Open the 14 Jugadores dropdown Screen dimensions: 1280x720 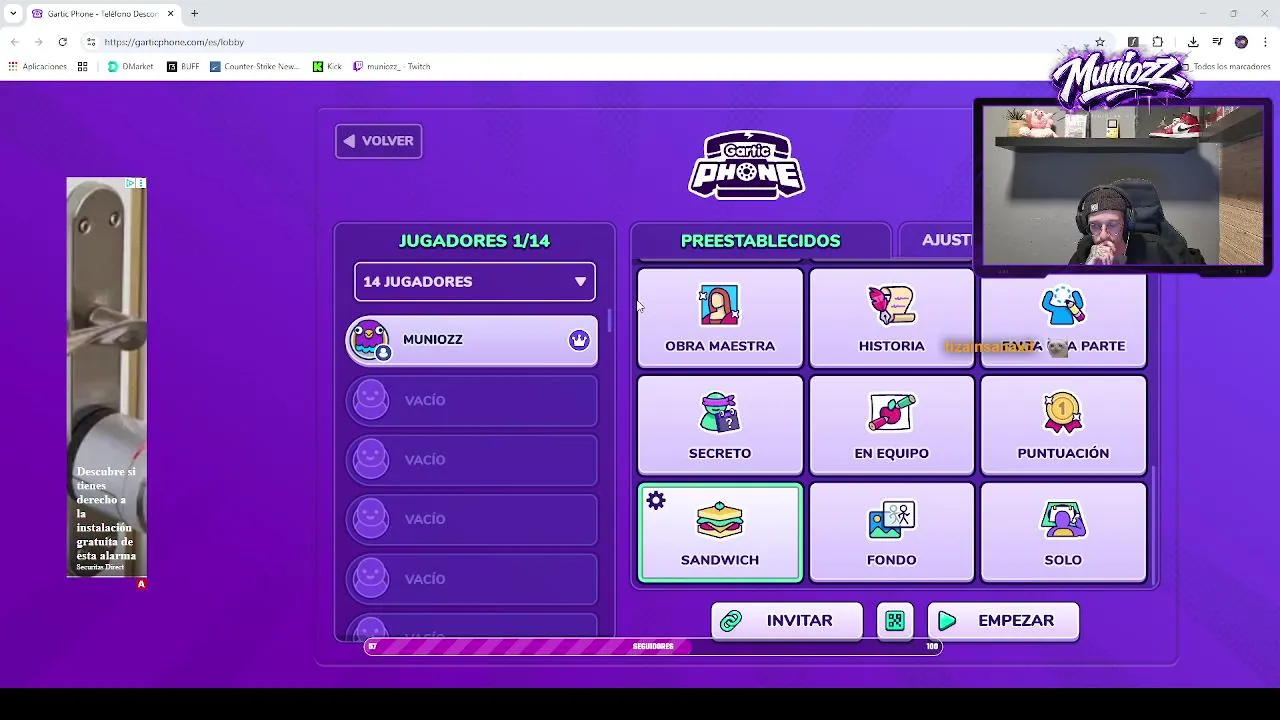475,282
